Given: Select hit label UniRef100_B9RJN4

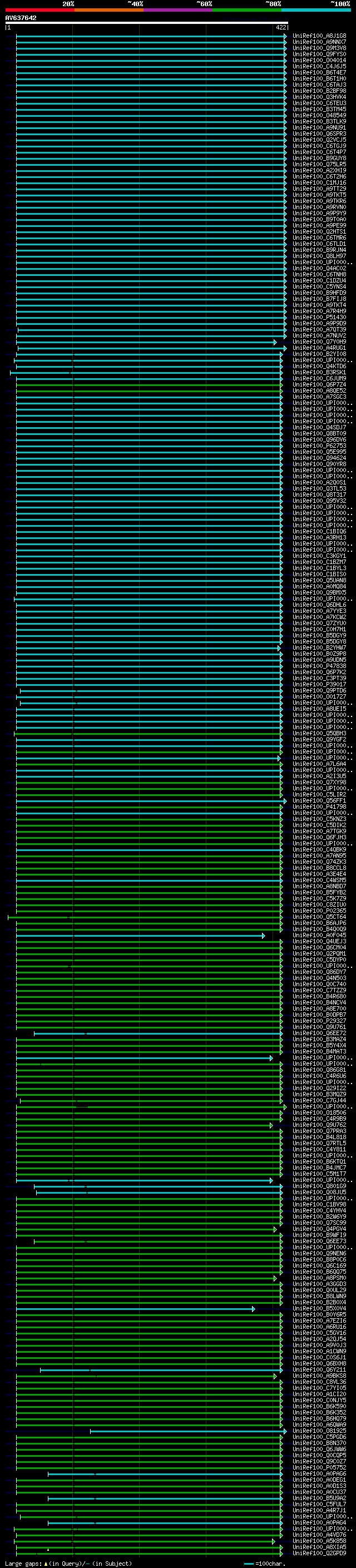Looking at the screenshot, I should pyautogui.click(x=319, y=250).
